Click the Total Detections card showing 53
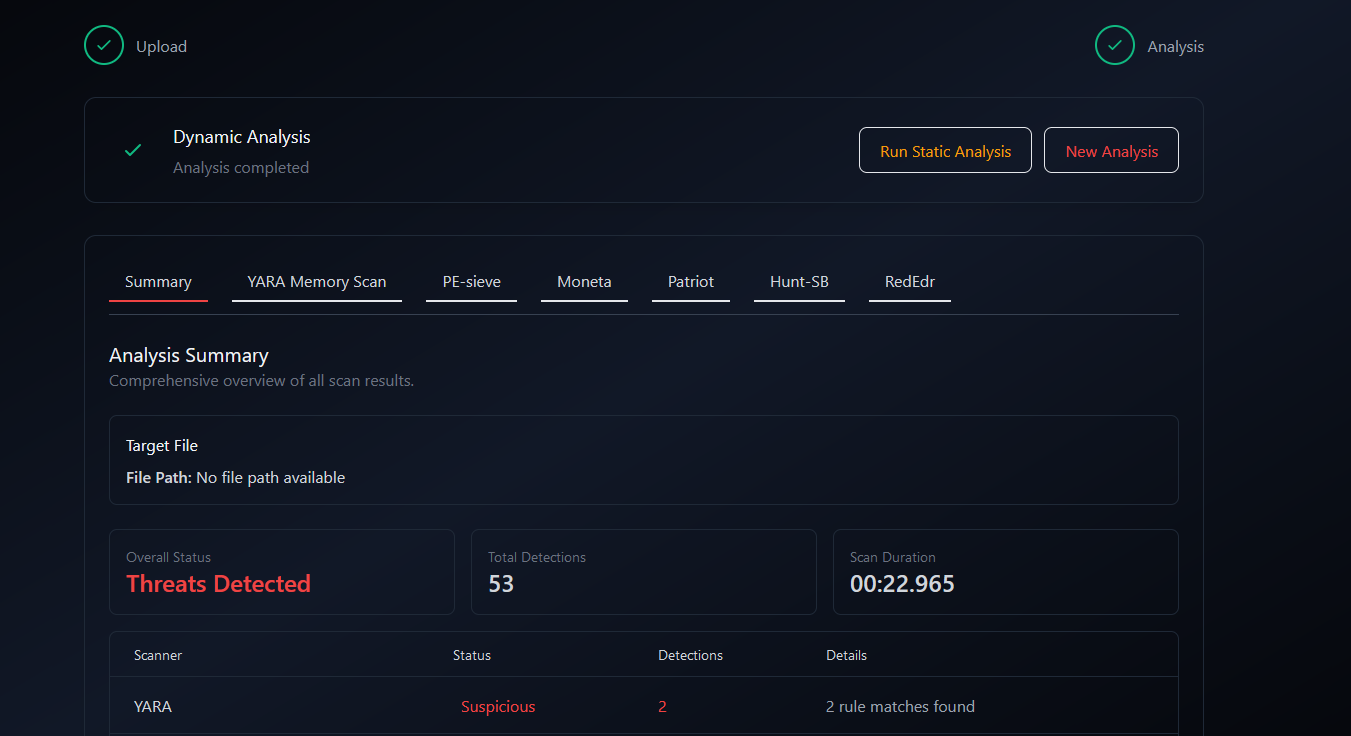The width and height of the screenshot is (1351, 736). coord(643,572)
